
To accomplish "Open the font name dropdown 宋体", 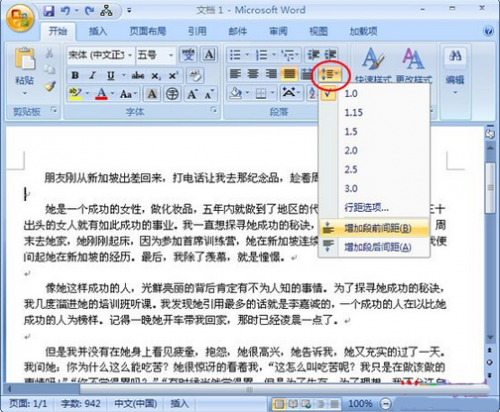I will click(130, 55).
